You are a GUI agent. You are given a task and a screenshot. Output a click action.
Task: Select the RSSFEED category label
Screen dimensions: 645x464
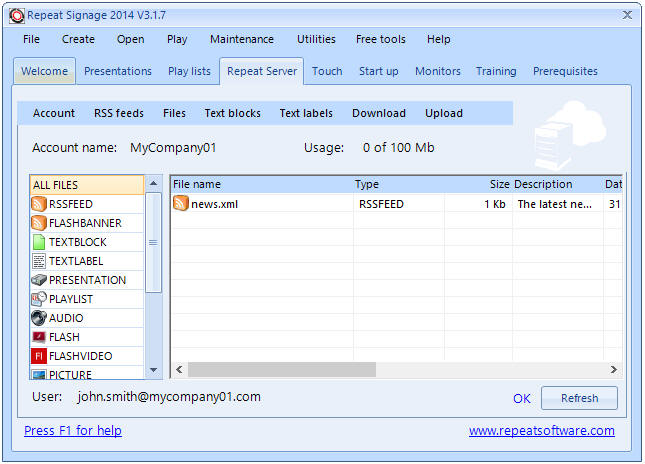71,204
